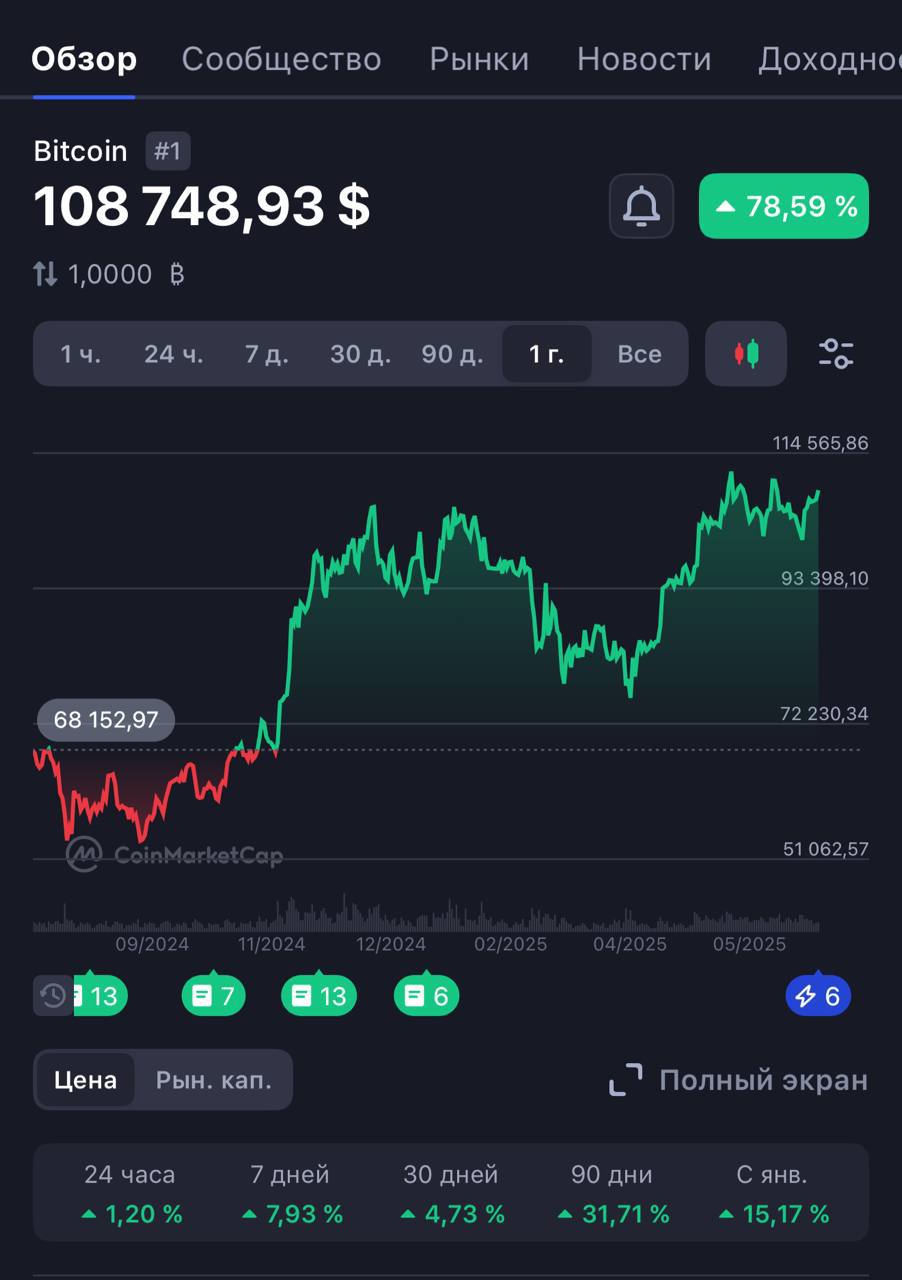Go to the Рынки tab
Viewport: 902px width, 1280px height.
(x=479, y=60)
